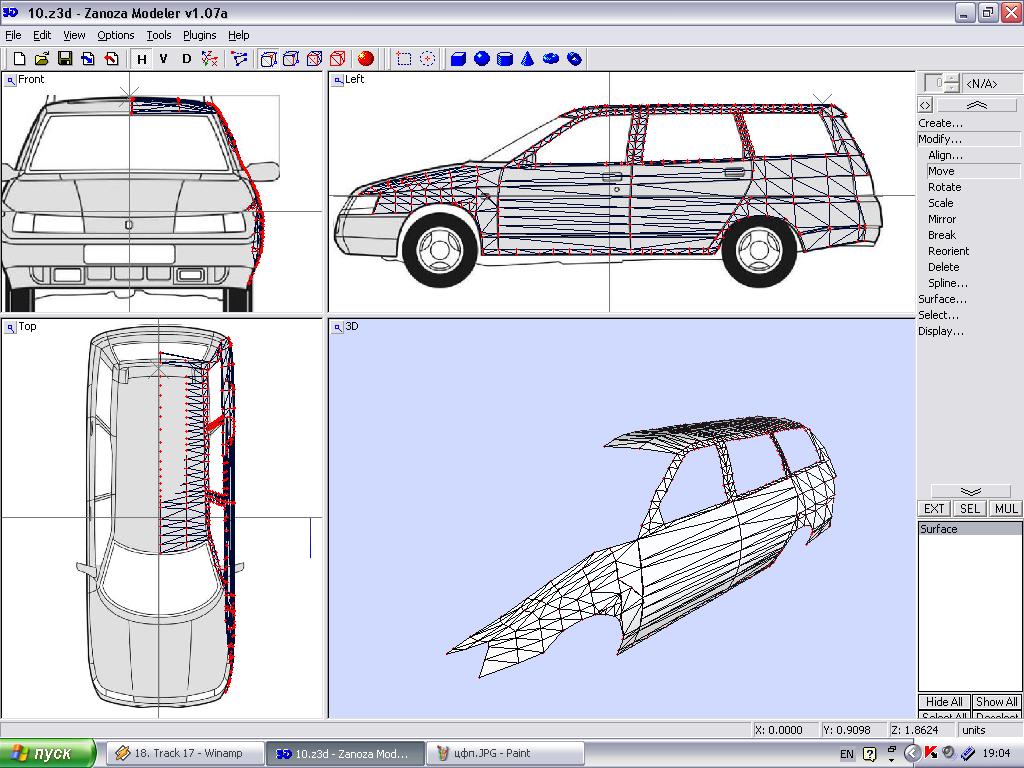
Task: Open the Tools menu
Action: click(159, 35)
